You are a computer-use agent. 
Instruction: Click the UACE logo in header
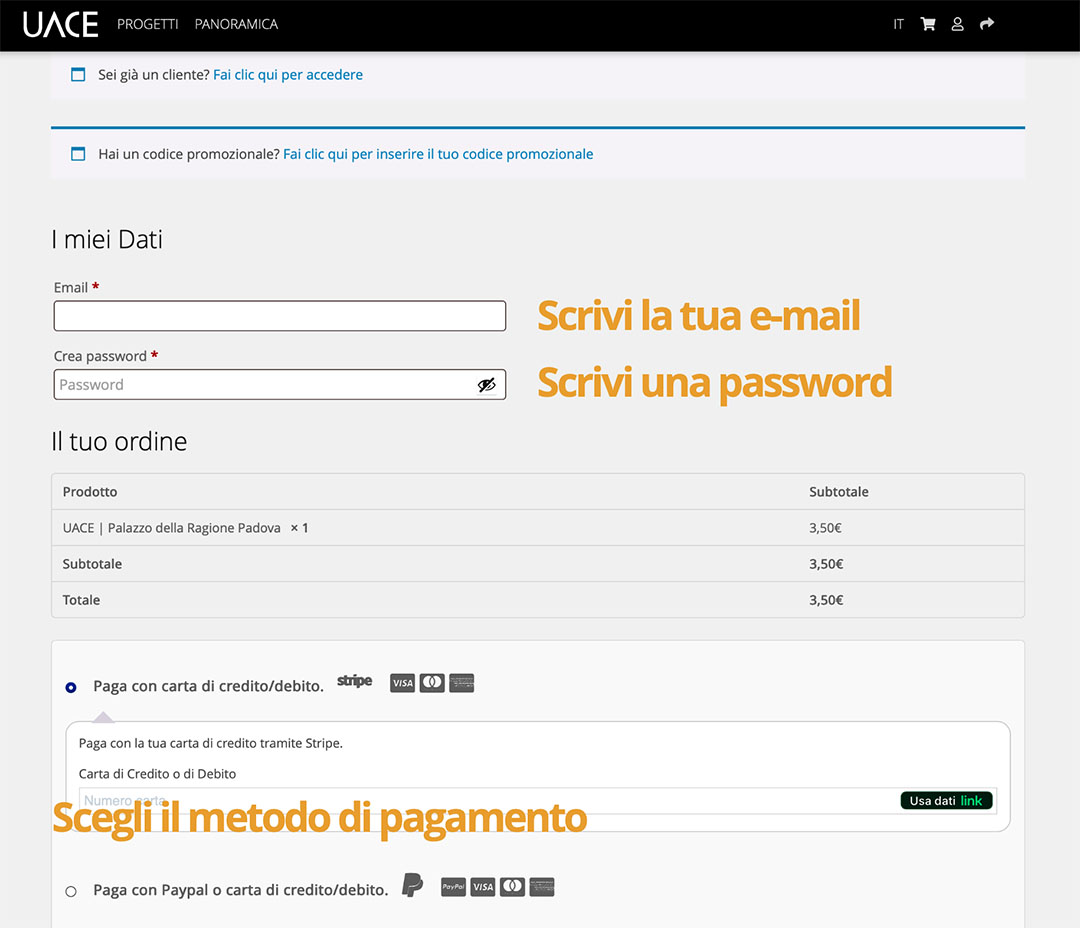[x=60, y=24]
